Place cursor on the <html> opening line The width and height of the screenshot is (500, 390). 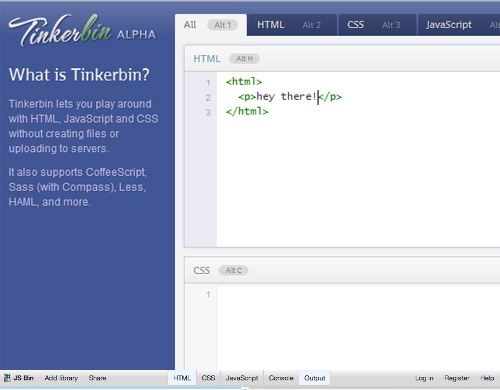point(244,82)
